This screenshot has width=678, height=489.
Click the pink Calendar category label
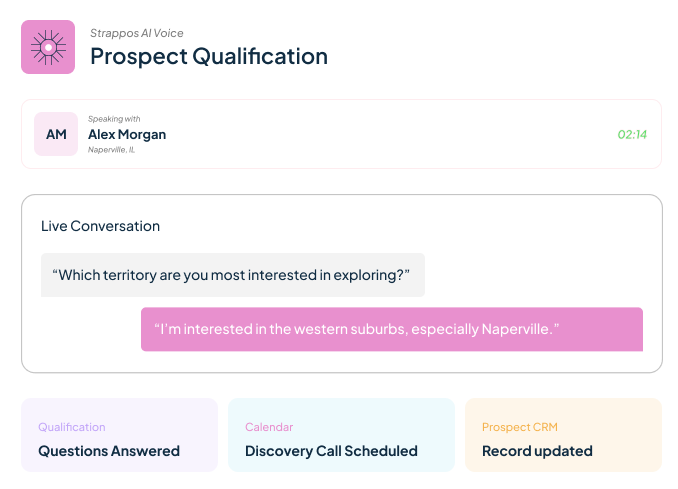coord(269,427)
